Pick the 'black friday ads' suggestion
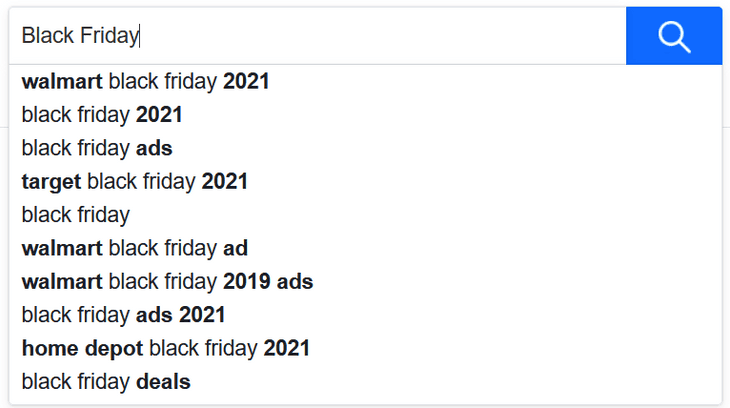Image resolution: width=730 pixels, height=408 pixels. coord(97,148)
